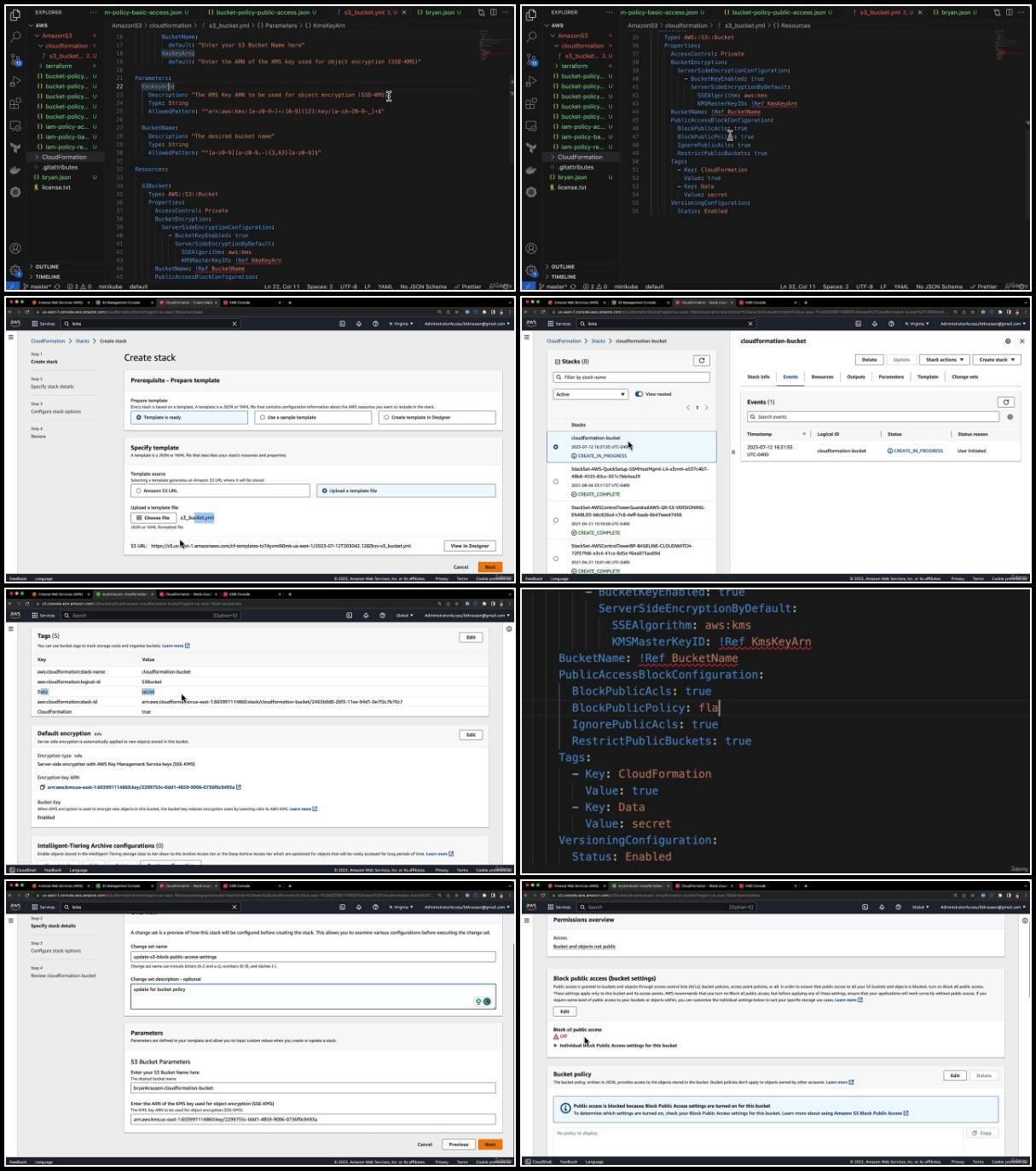Refresh the Events table on the stack events page
The image size is (1036, 1171).
click(x=1006, y=402)
